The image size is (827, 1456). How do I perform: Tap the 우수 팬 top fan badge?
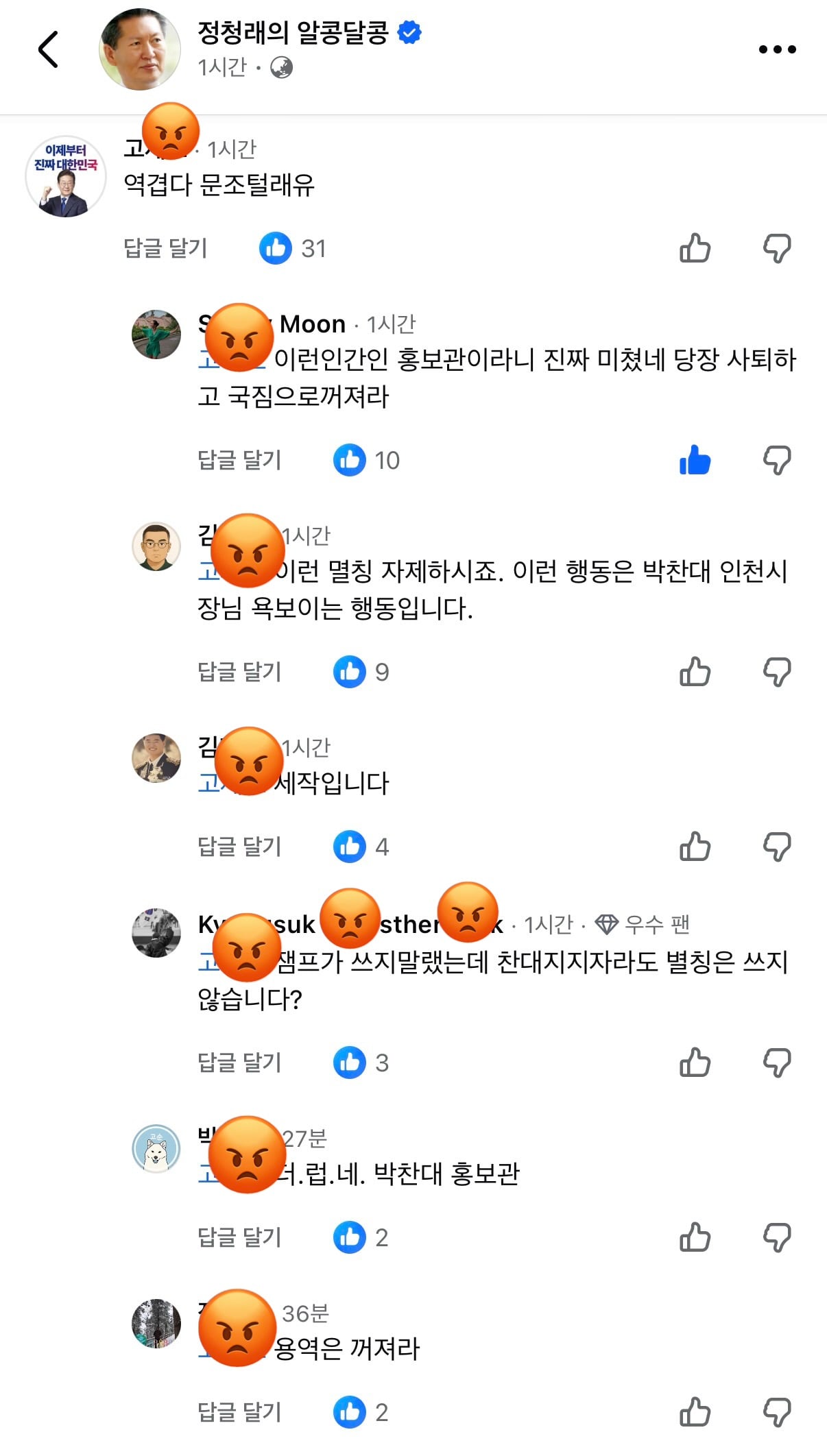[642, 925]
